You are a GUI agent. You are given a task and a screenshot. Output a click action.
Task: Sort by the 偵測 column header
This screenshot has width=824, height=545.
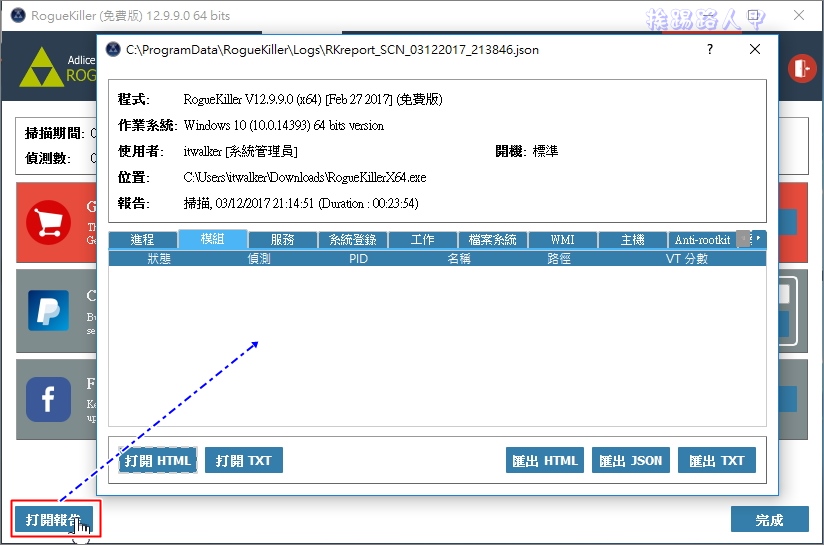tap(259, 259)
